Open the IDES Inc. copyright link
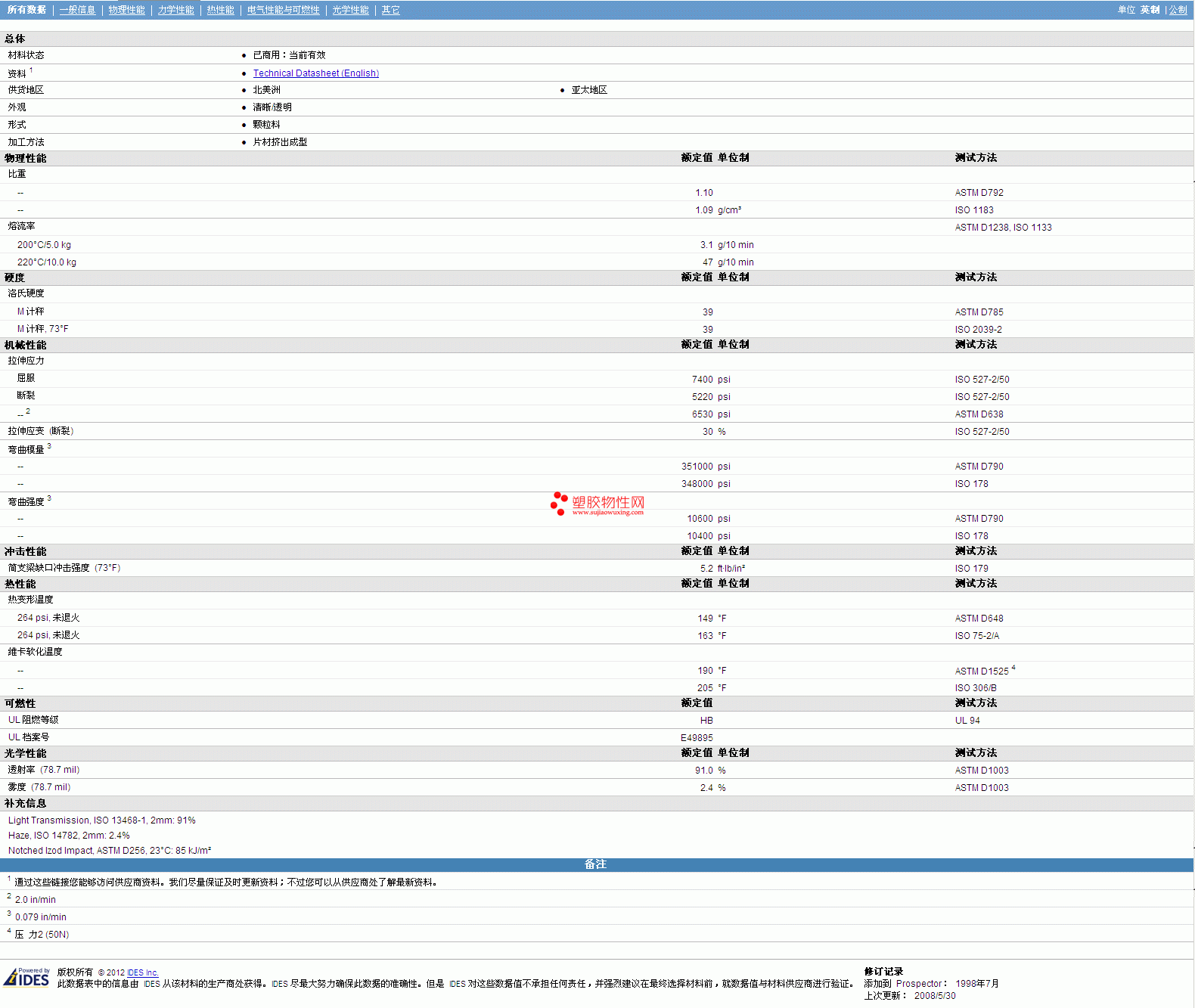The height and width of the screenshot is (1008, 1195). 142,973
